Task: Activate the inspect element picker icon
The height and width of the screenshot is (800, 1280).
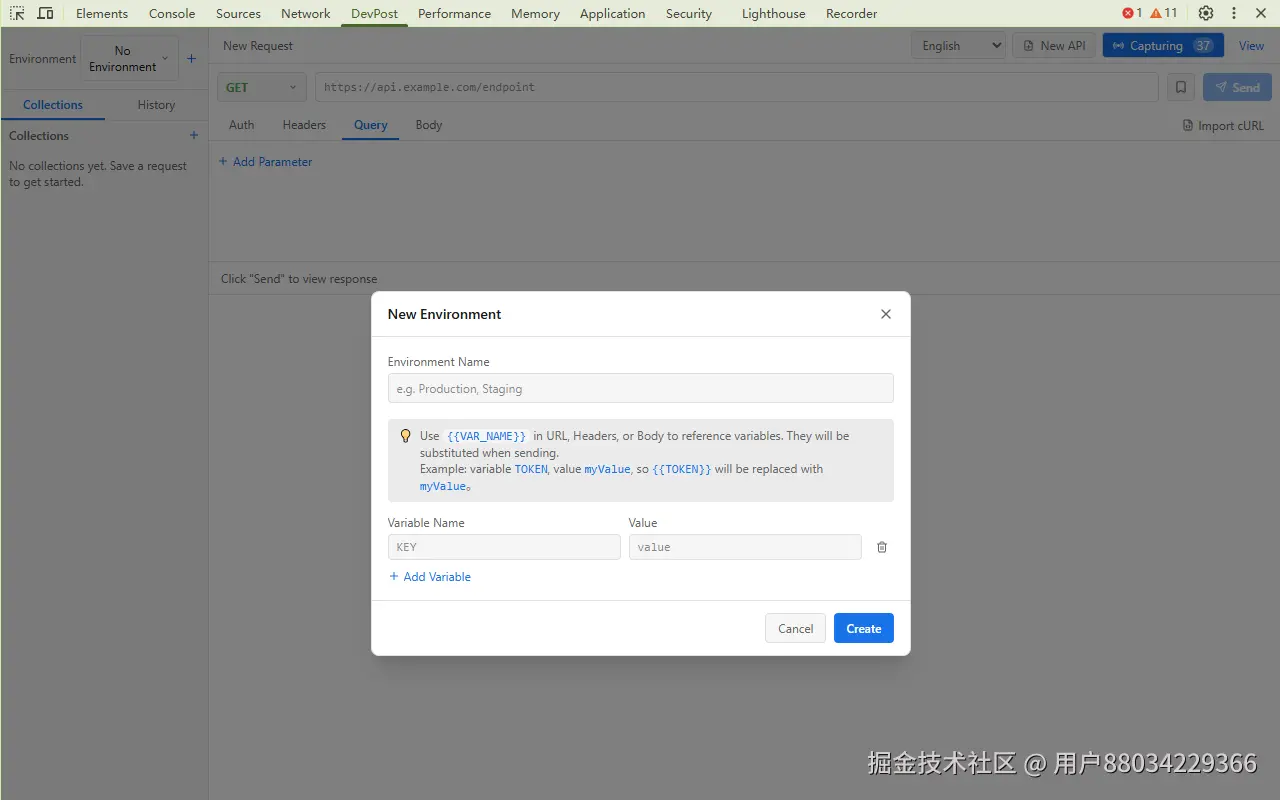Action: click(17, 13)
